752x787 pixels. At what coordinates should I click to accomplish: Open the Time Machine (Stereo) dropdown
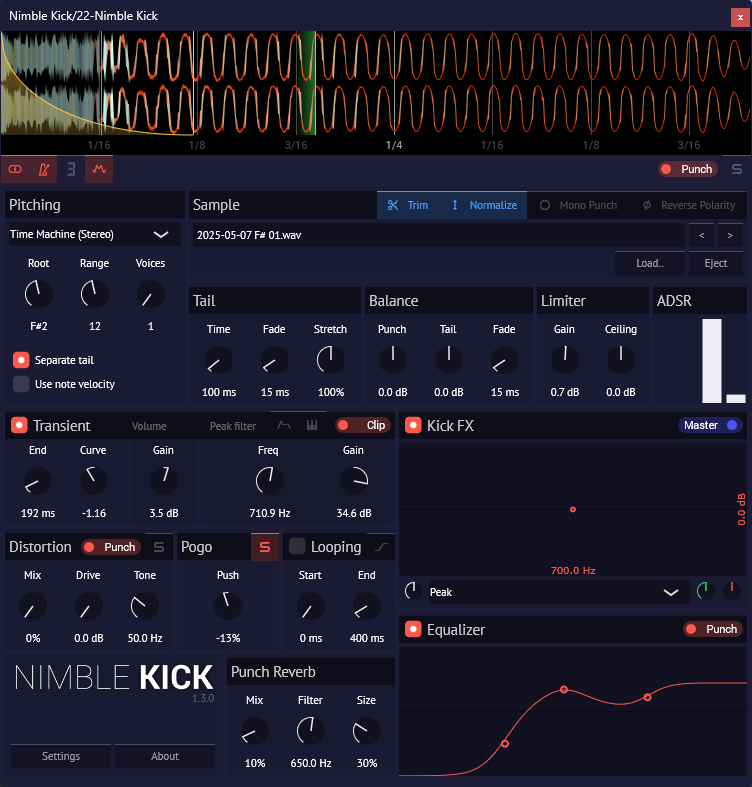(94, 234)
